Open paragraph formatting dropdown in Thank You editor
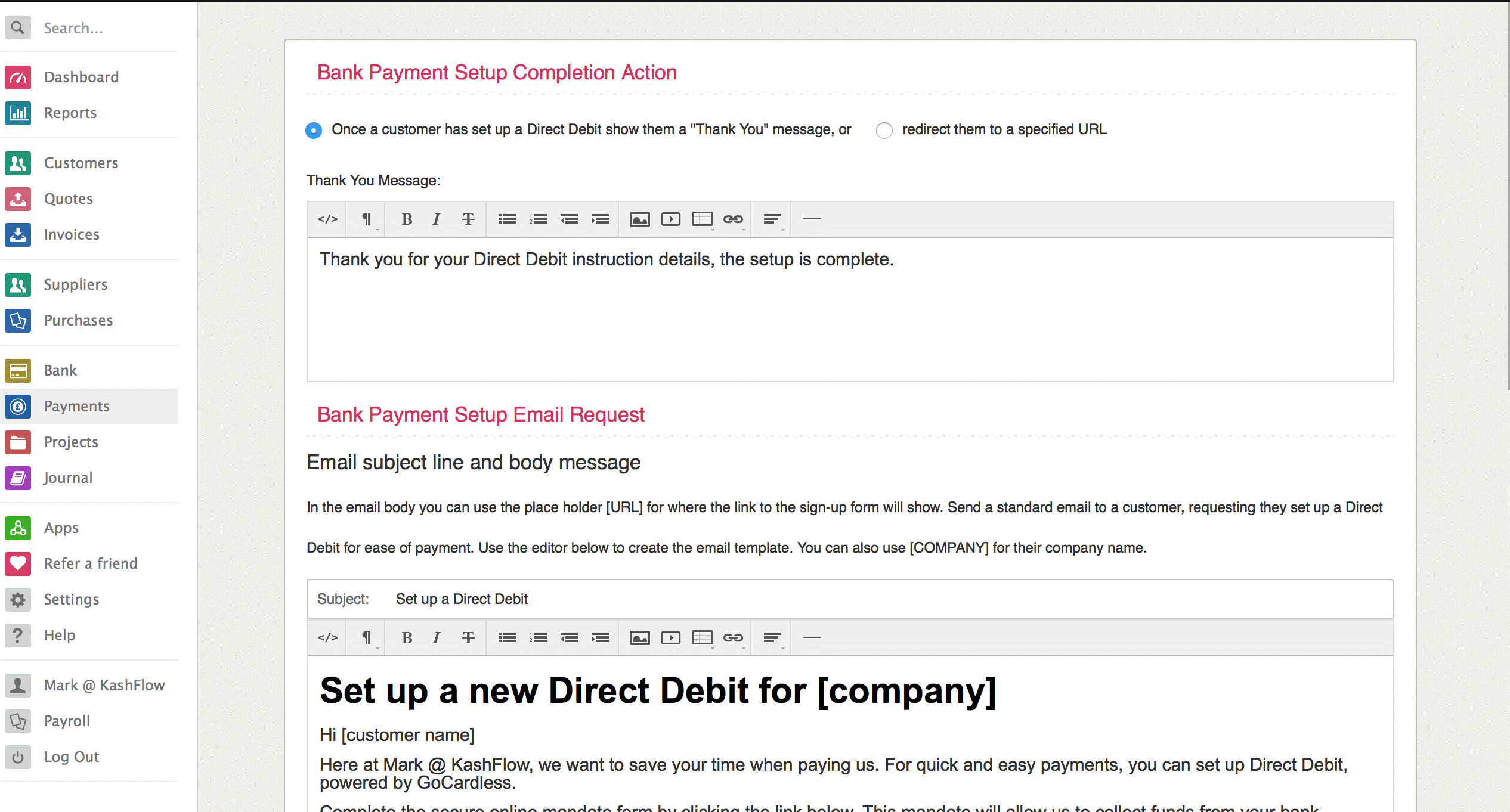1510x812 pixels. [367, 219]
